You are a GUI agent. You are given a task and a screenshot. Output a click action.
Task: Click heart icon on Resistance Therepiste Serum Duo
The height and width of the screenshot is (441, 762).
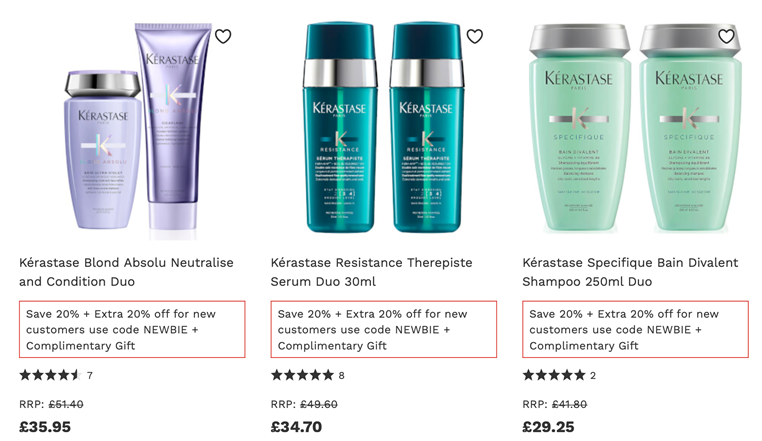pyautogui.click(x=475, y=36)
